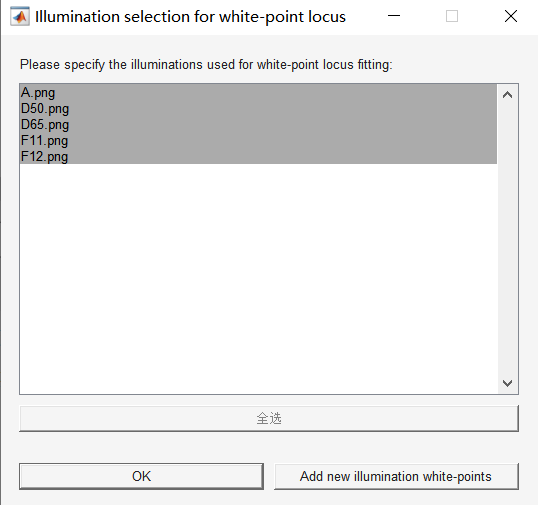Click the list scrollbar down arrow

tap(507, 383)
